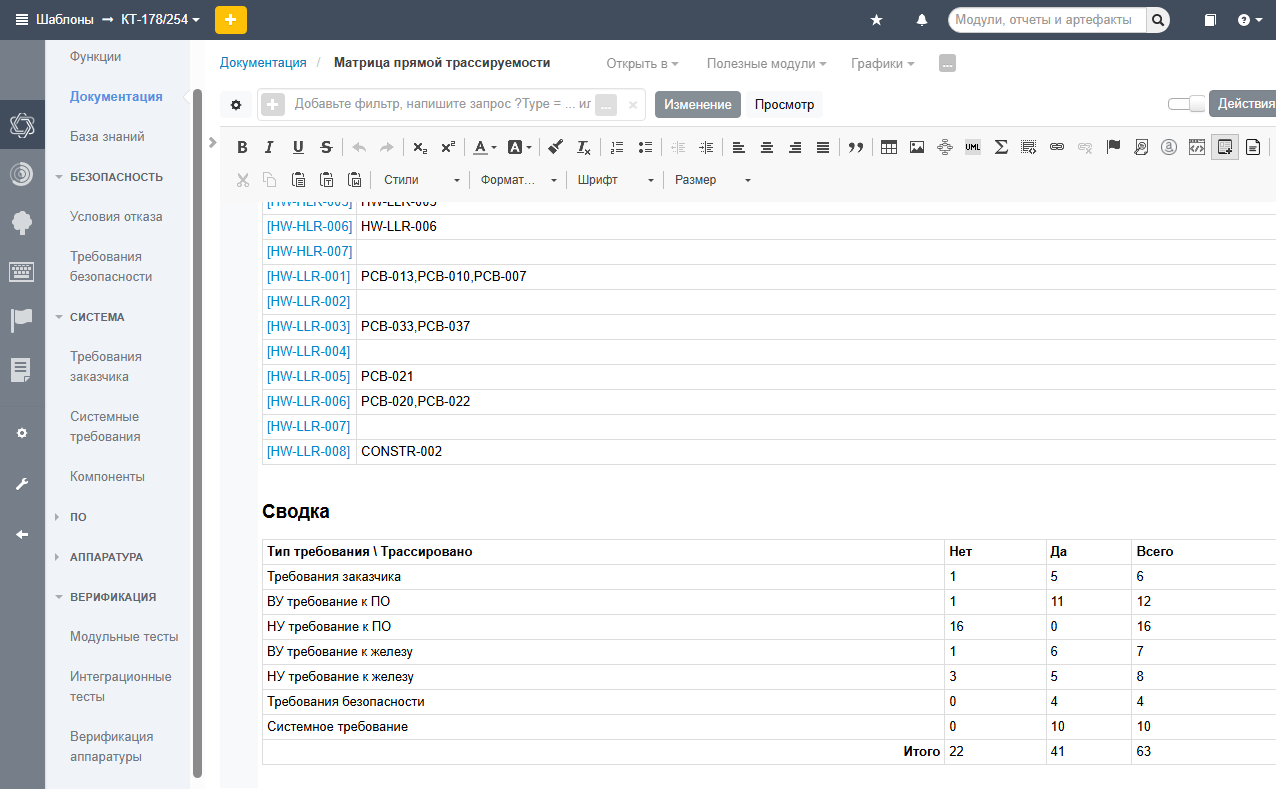Open the notifications bell
Image resolution: width=1276 pixels, height=789 pixels.
click(922, 20)
